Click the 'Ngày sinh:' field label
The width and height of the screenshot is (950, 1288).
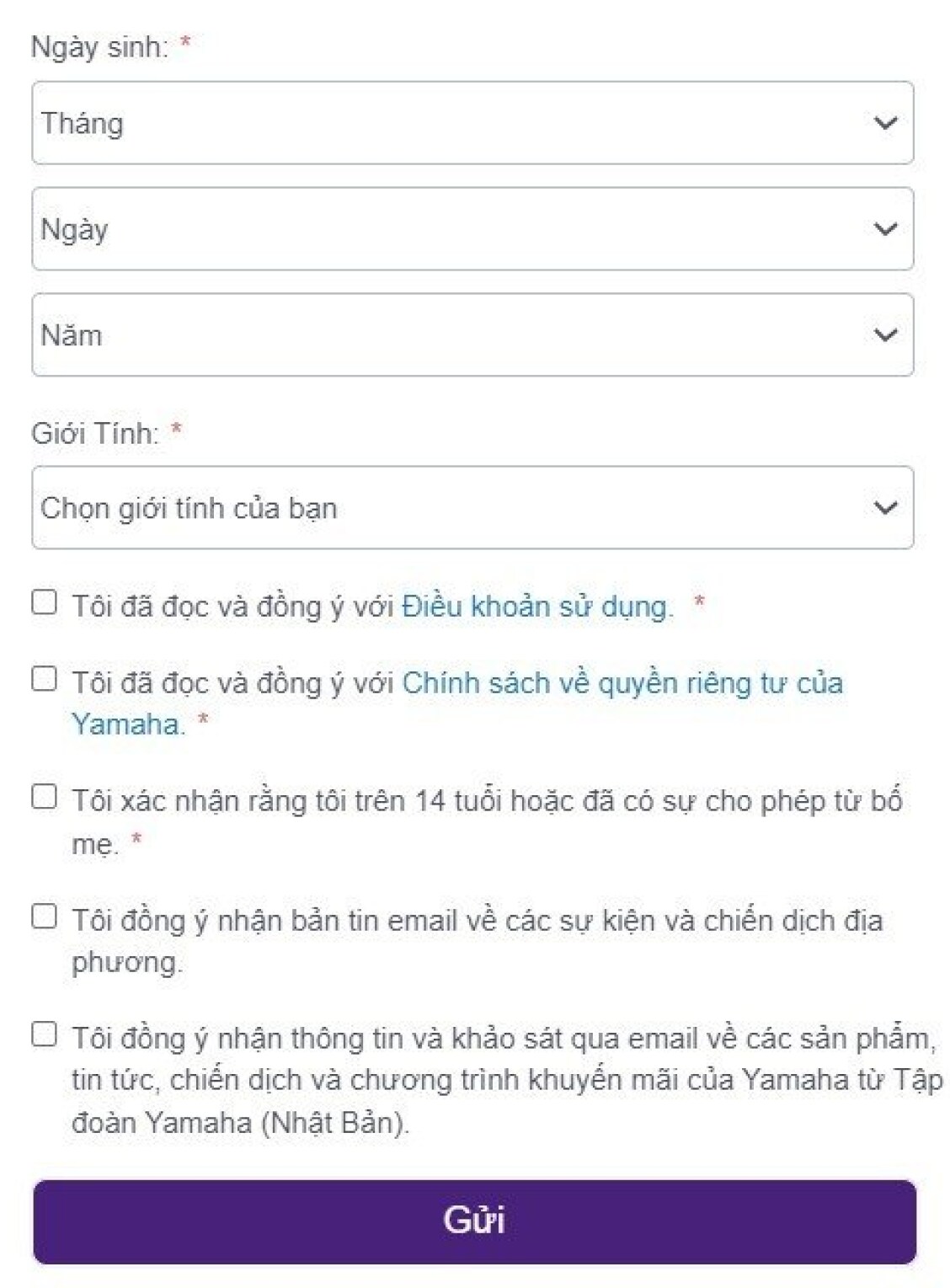pyautogui.click(x=99, y=47)
